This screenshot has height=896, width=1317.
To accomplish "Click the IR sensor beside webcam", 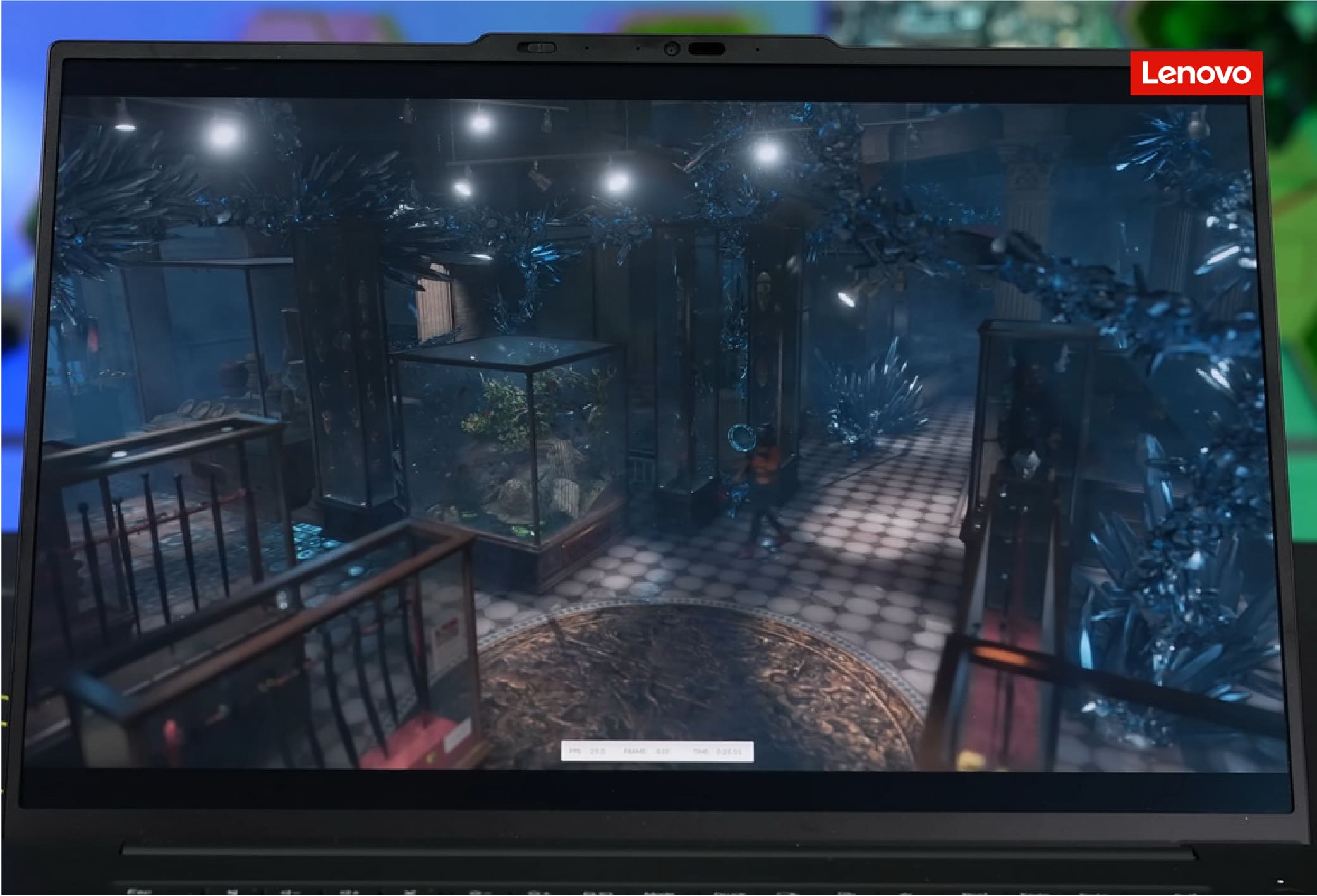I will (706, 49).
